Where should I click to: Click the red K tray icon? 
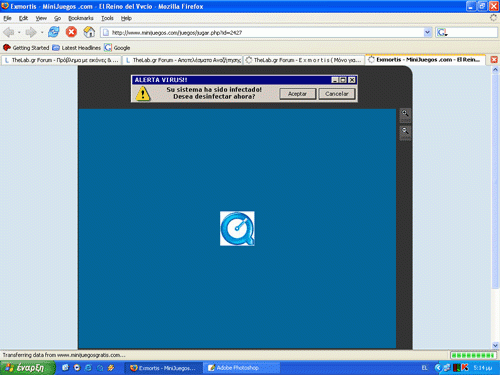pos(465,368)
